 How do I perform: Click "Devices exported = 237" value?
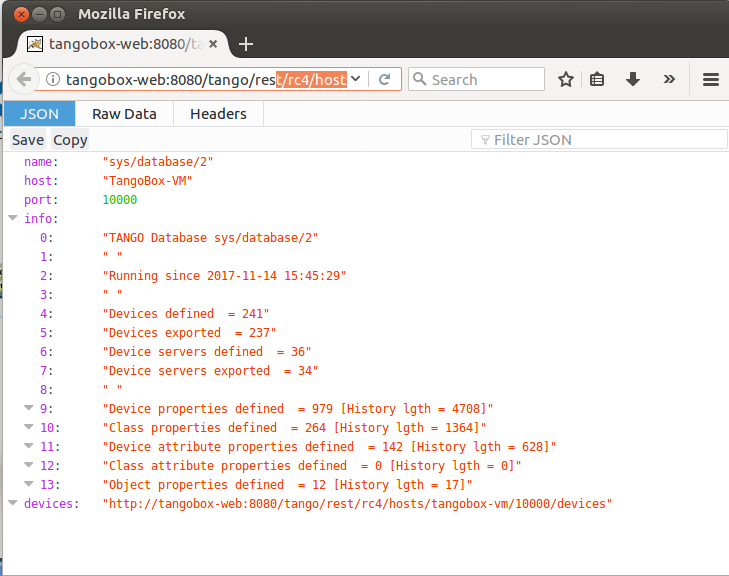[x=189, y=333]
